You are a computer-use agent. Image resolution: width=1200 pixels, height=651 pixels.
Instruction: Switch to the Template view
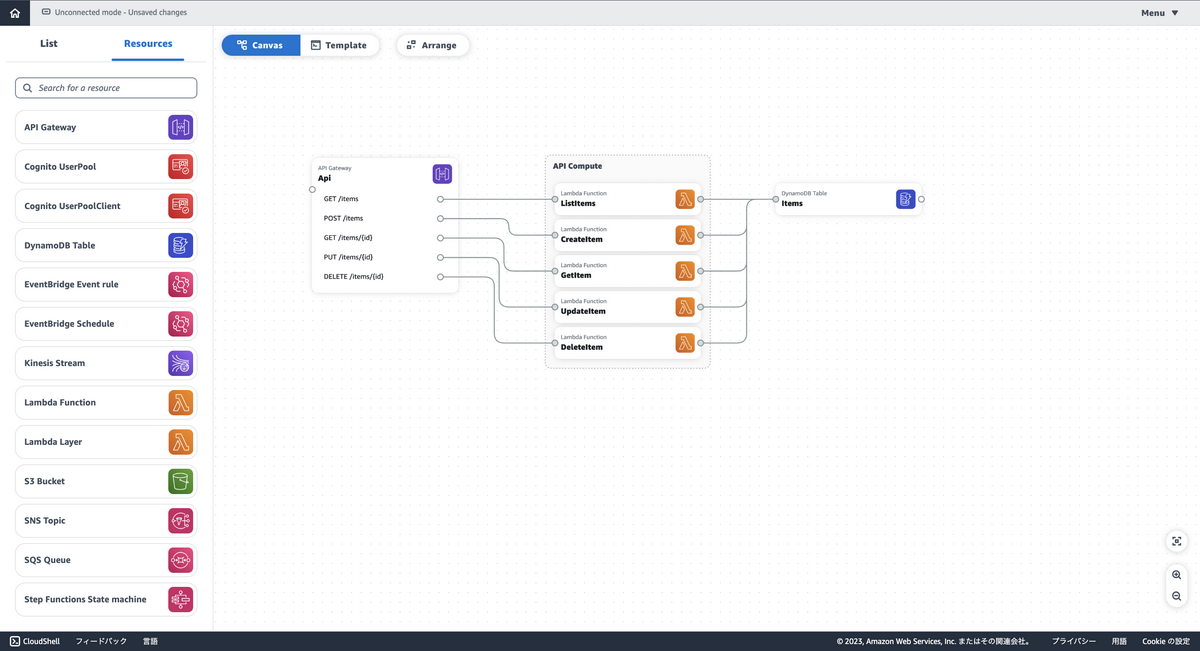point(340,45)
